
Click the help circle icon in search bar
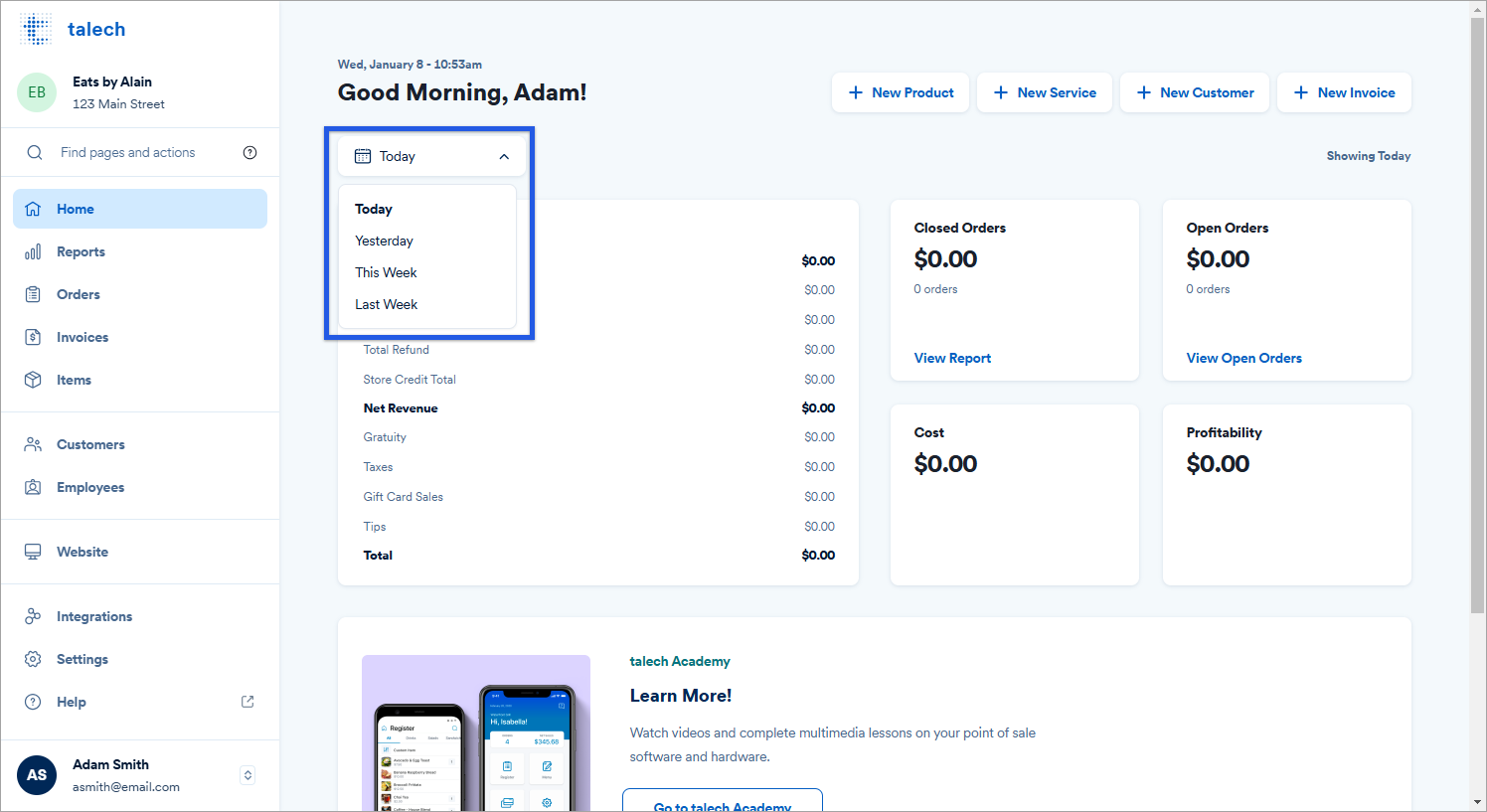click(249, 153)
